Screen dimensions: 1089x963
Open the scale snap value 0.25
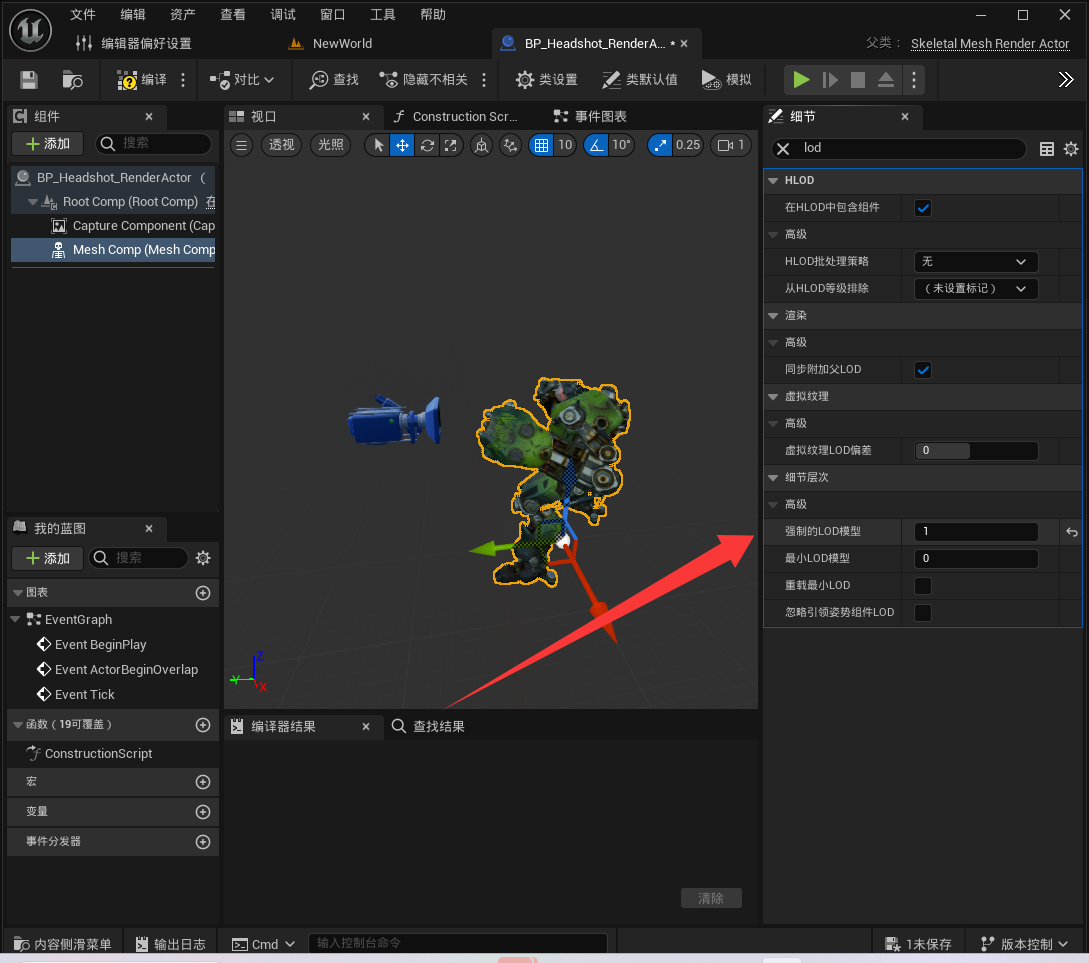688,145
